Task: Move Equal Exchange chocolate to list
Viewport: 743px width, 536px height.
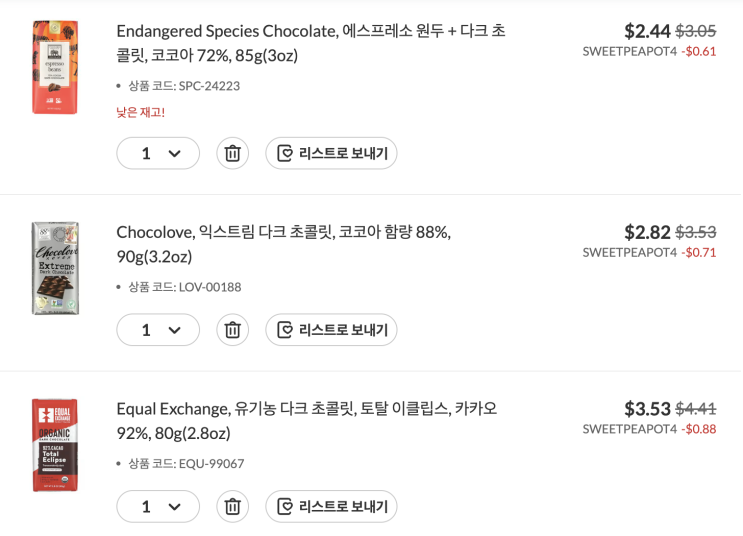Action: [x=331, y=506]
